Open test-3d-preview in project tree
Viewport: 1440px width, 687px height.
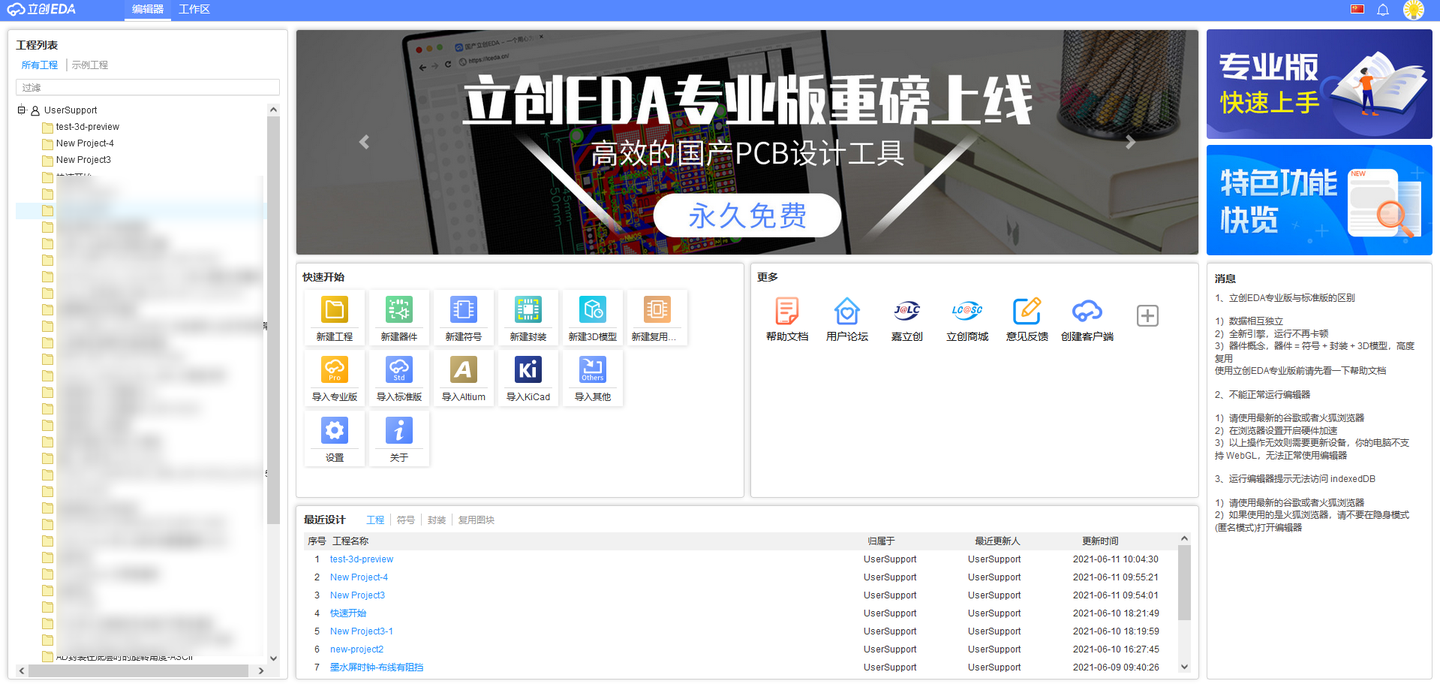[x=87, y=127]
